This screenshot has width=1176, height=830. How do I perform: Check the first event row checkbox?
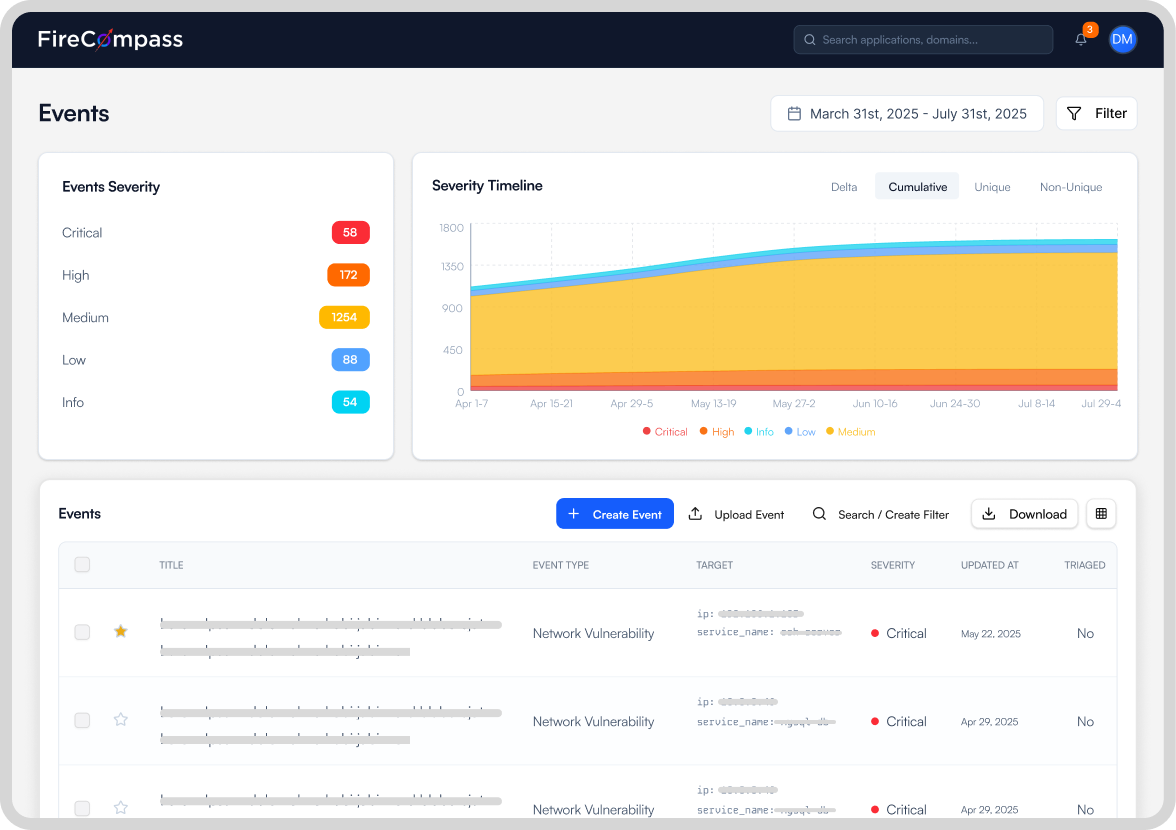[x=82, y=632]
